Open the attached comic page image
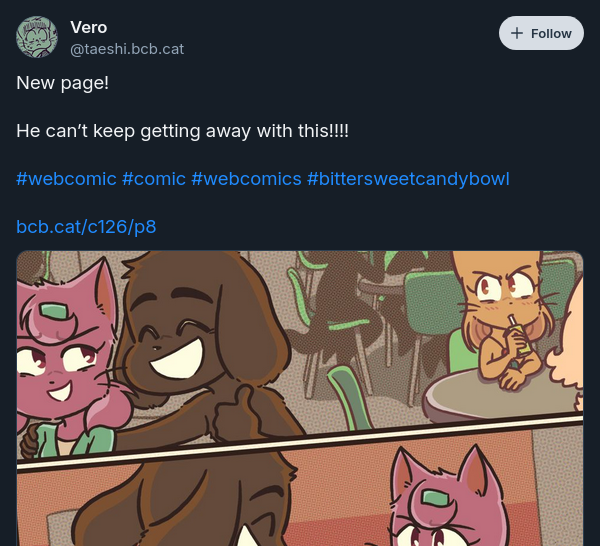 [x=300, y=398]
